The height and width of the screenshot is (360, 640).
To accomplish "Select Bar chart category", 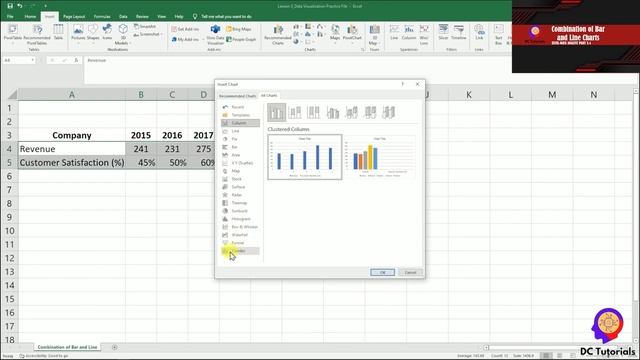I will (240, 147).
